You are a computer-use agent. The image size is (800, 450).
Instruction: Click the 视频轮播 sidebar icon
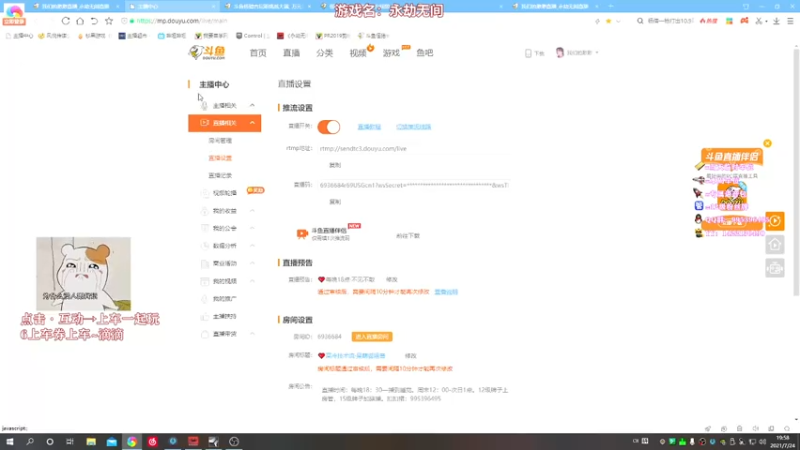pos(205,193)
